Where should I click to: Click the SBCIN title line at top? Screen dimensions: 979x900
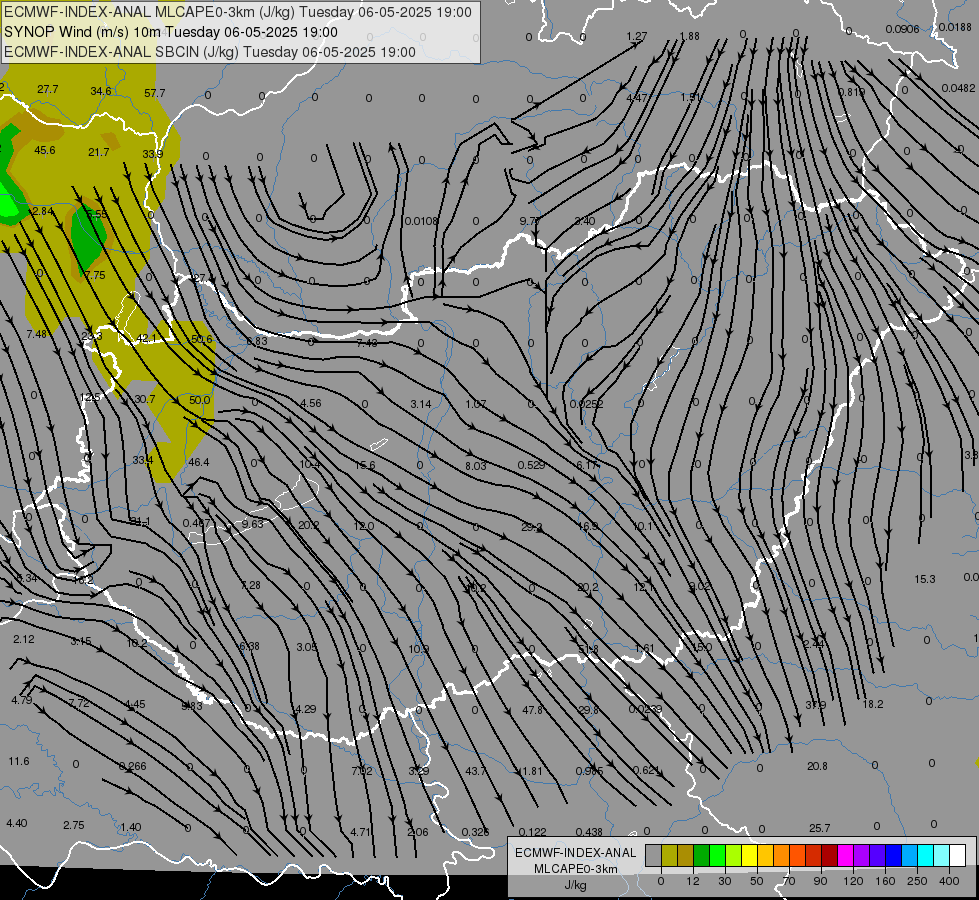tap(210, 52)
